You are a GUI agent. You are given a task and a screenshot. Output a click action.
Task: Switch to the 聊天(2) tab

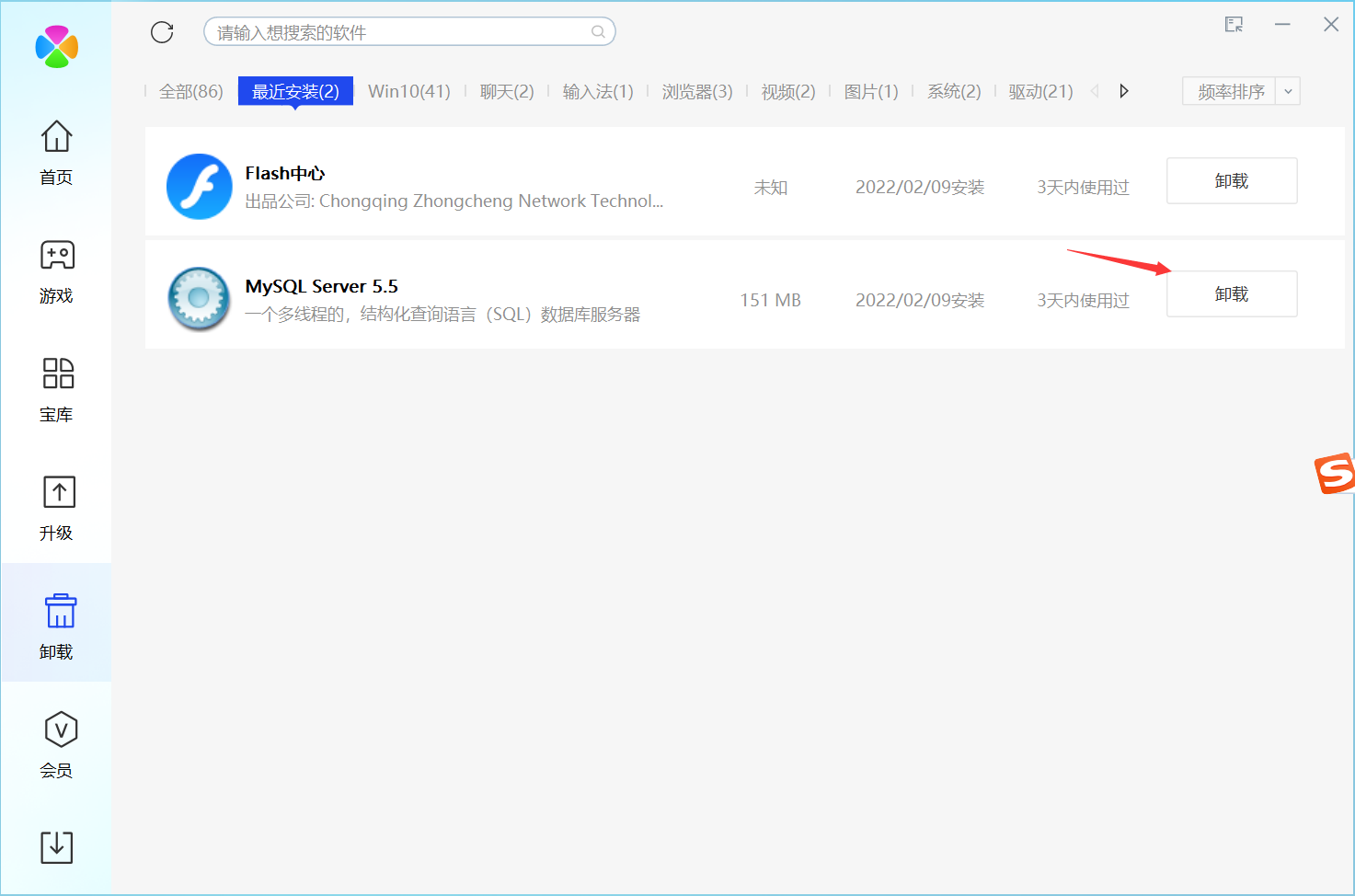pyautogui.click(x=507, y=91)
